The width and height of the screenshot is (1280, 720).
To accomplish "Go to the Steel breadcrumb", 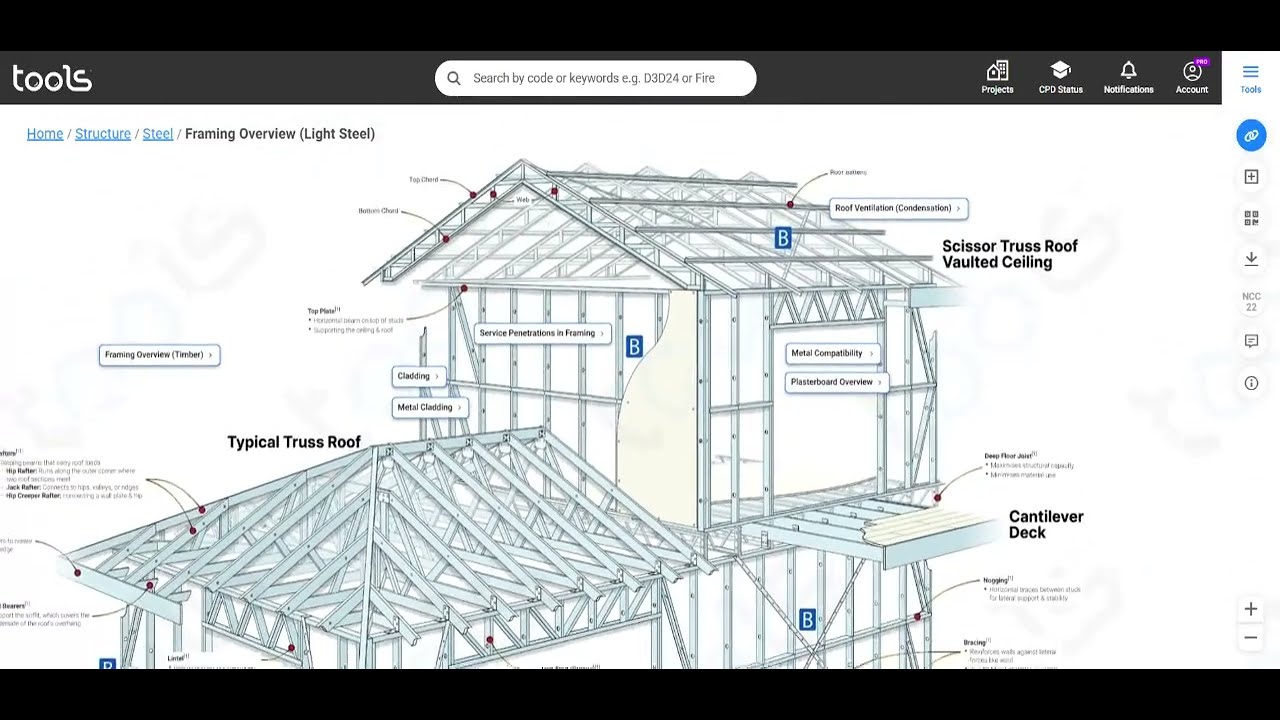I will pyautogui.click(x=158, y=134).
